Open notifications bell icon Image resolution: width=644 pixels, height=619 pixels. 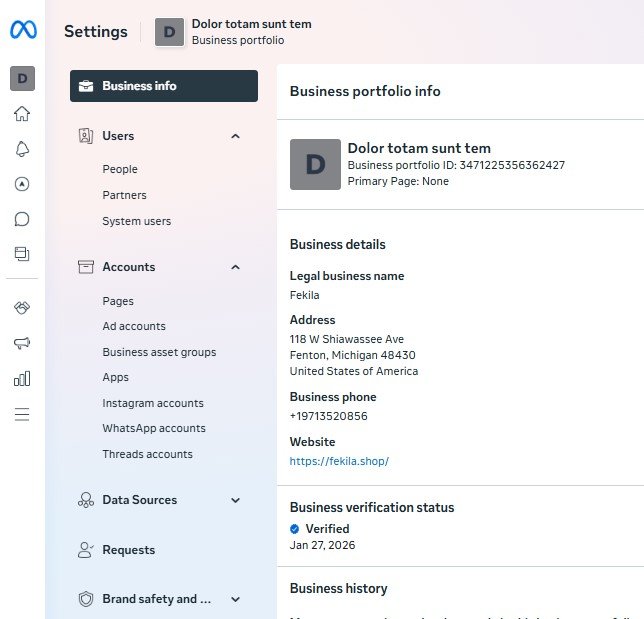22,149
